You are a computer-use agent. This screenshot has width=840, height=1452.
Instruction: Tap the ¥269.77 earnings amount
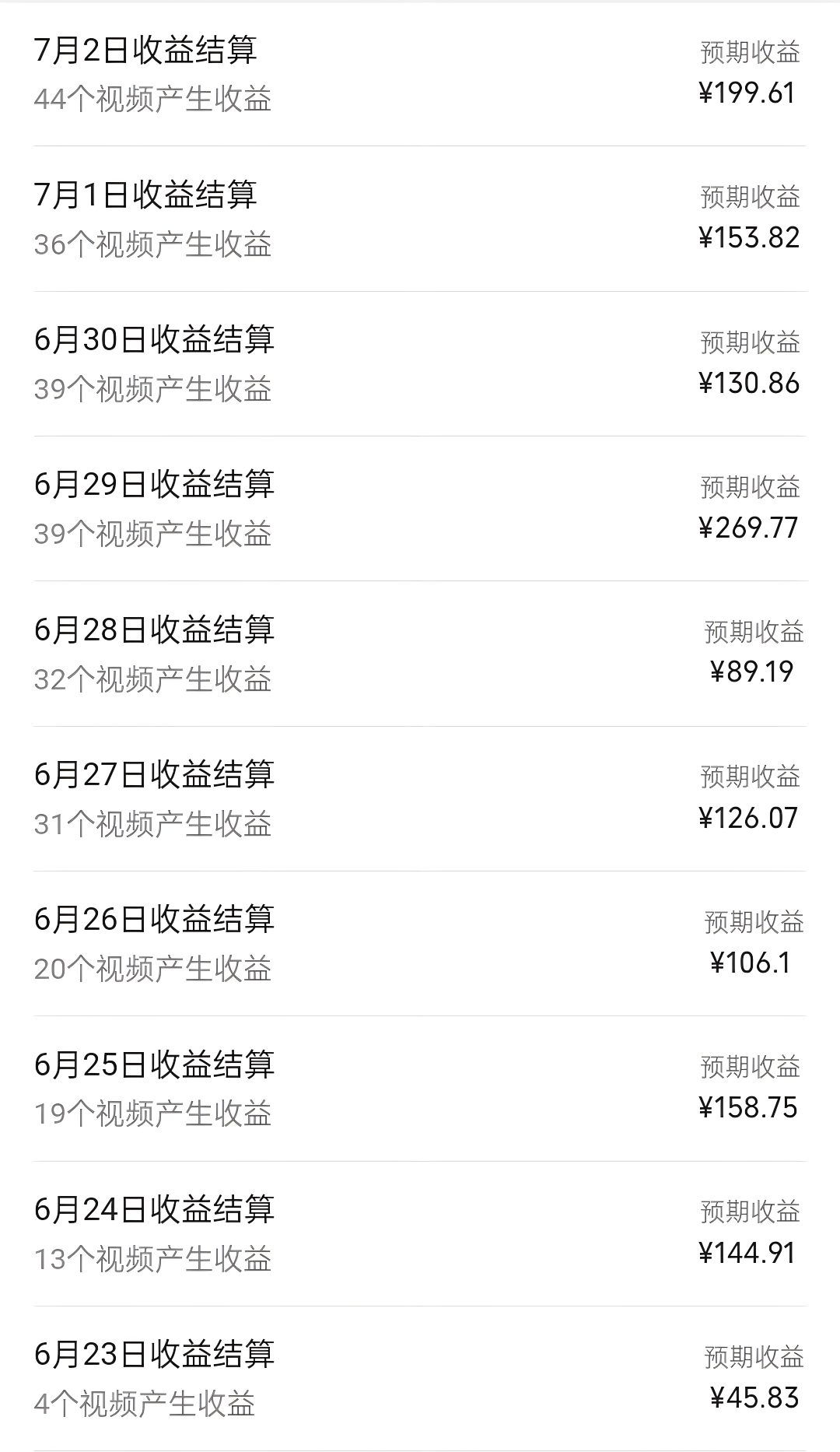[748, 528]
